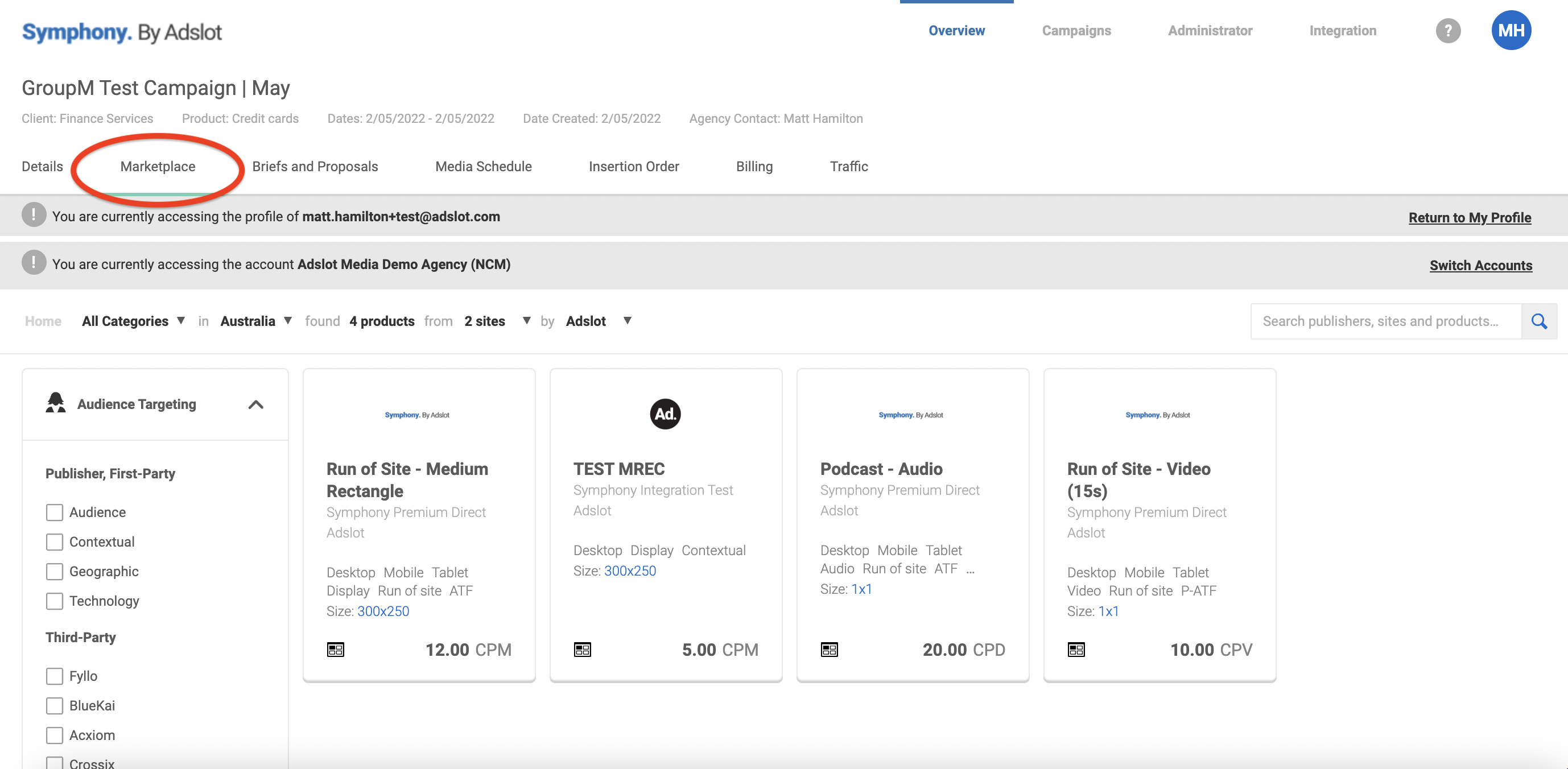This screenshot has width=1568, height=769.
Task: Click calendar icon on 20.00 CPD card
Action: 829,650
